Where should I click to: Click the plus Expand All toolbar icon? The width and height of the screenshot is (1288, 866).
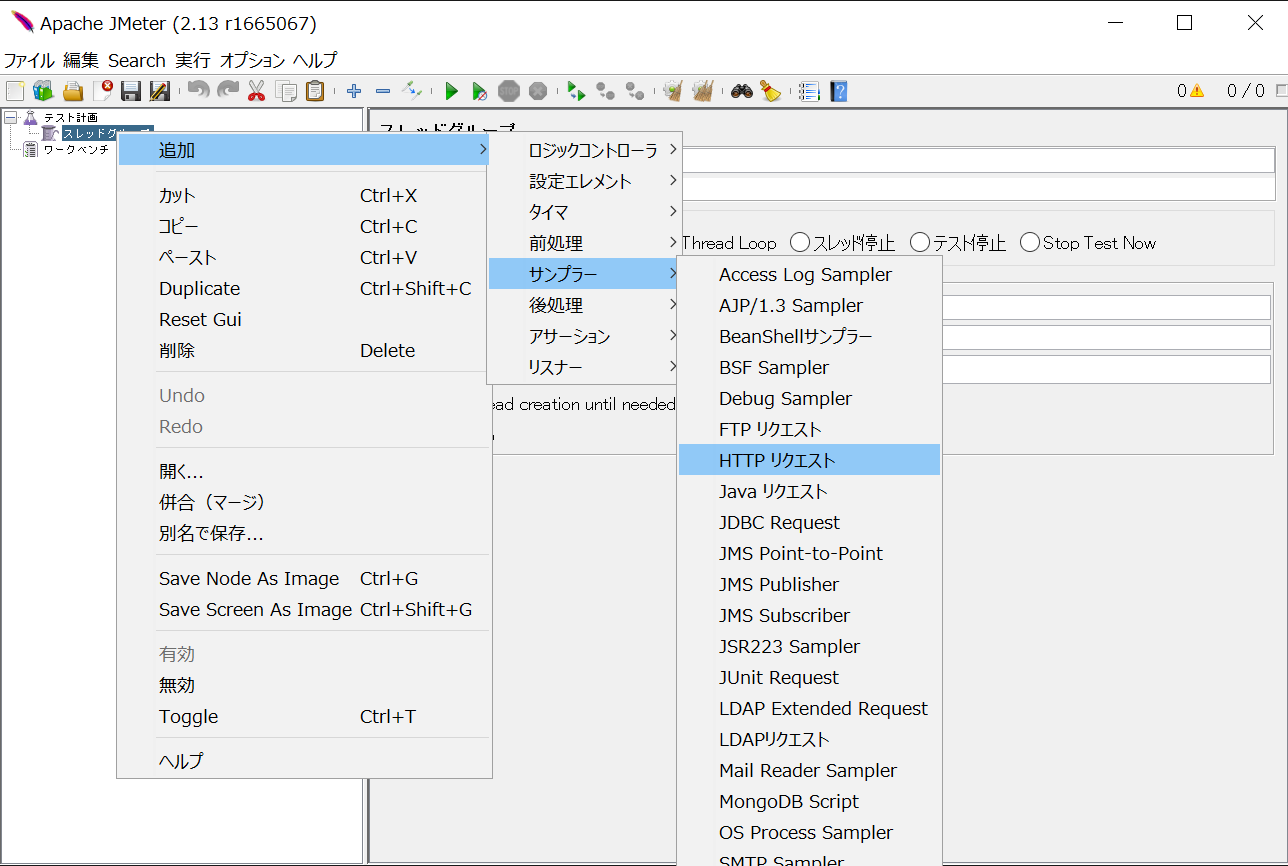coord(353,91)
